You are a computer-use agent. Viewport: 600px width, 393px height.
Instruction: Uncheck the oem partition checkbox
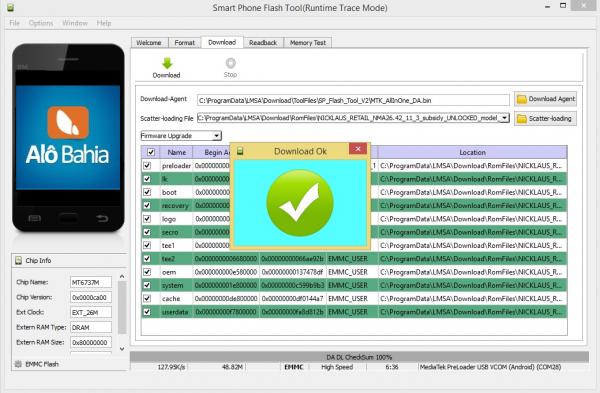147,272
